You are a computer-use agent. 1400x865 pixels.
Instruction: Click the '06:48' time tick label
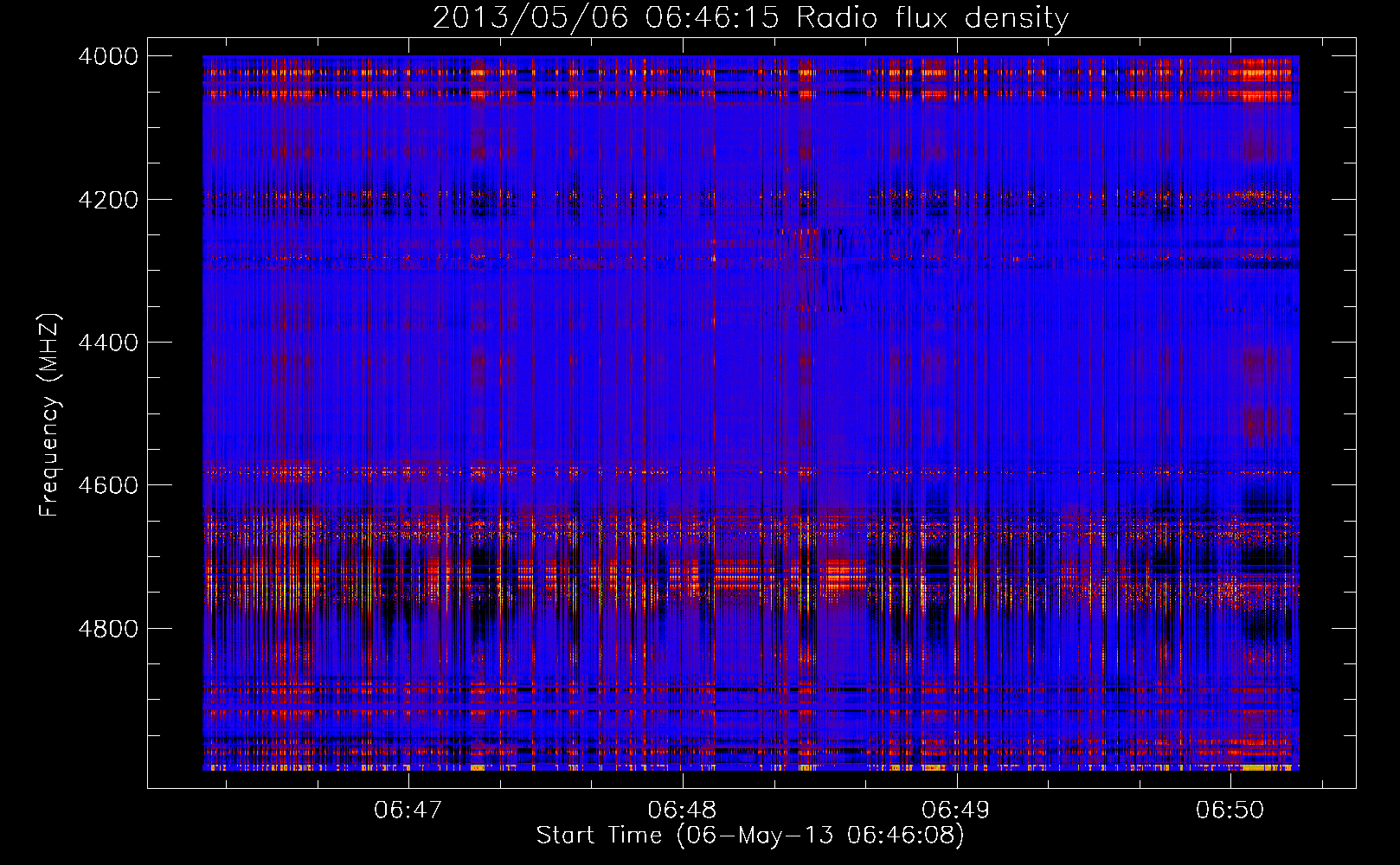pos(682,810)
